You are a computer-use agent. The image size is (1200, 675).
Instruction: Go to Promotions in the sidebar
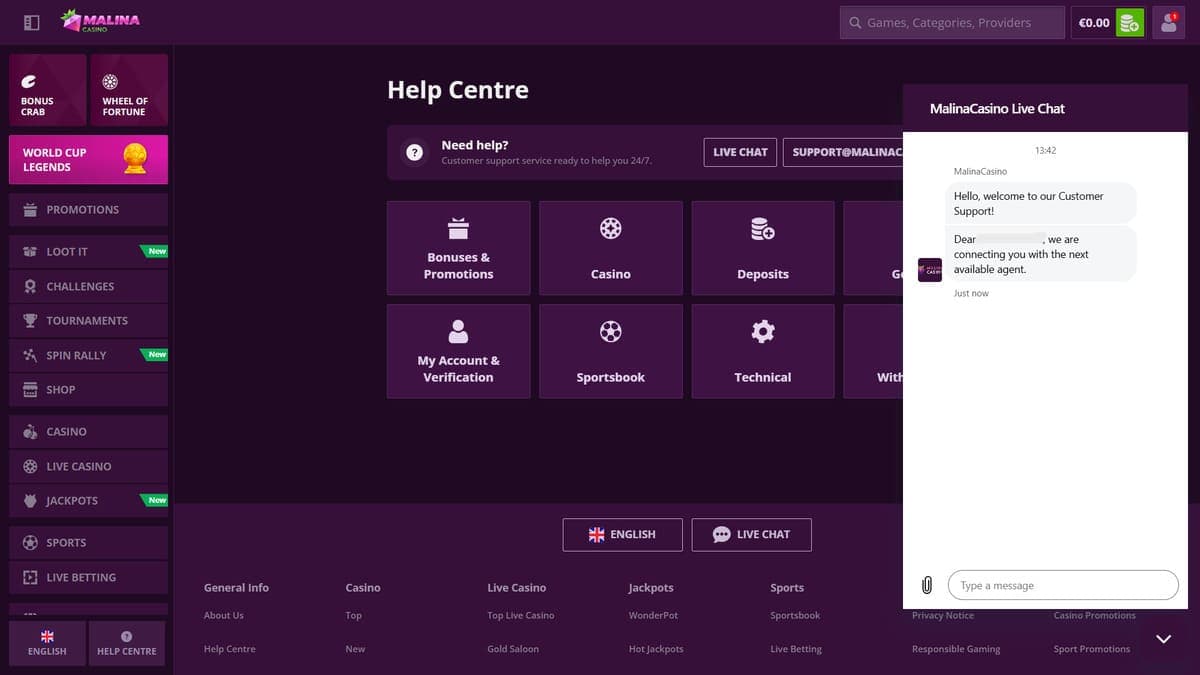pyautogui.click(x=88, y=210)
